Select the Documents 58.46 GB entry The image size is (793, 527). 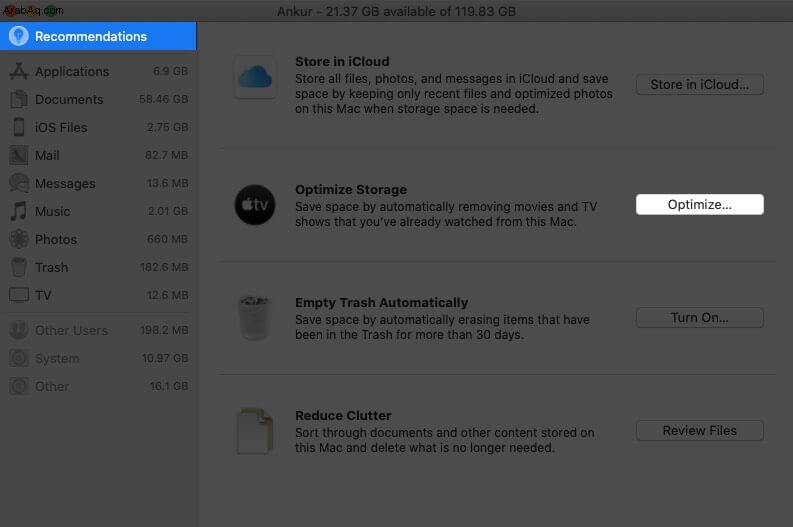point(98,99)
